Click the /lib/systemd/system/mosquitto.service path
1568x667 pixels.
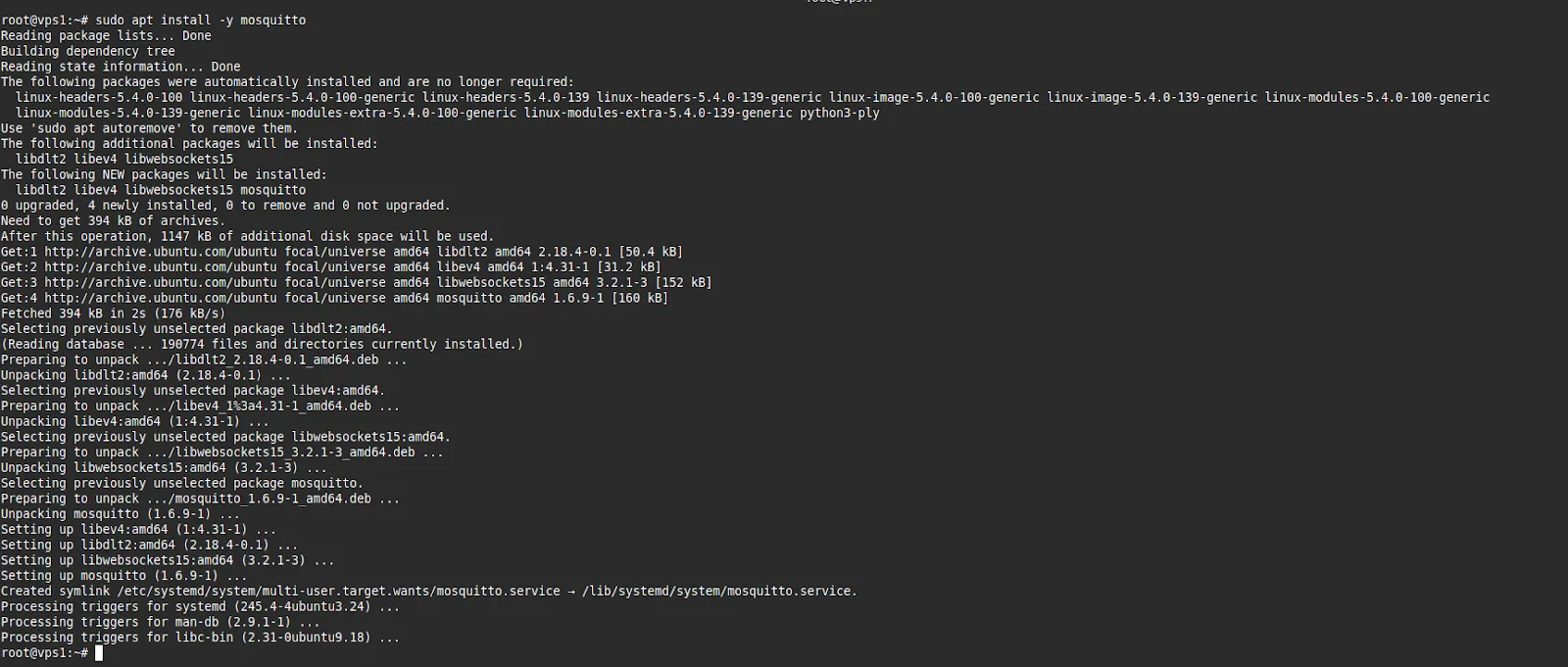point(719,592)
